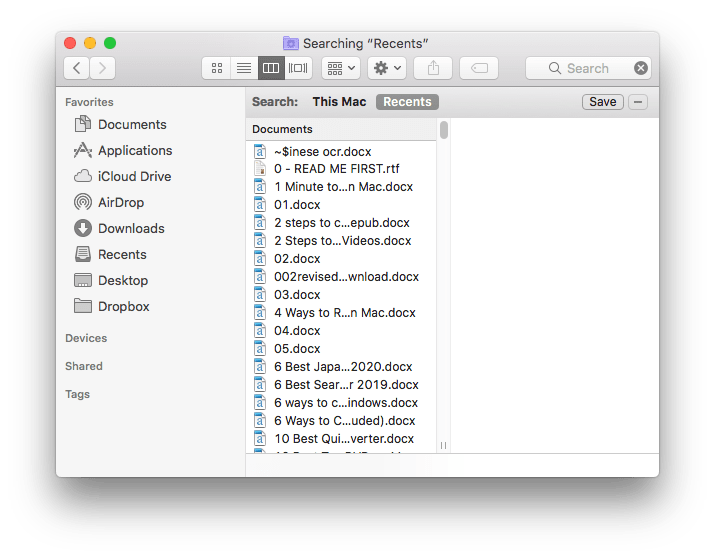Open Applications in the sidebar
Viewport: 715px width, 557px height.
point(134,151)
